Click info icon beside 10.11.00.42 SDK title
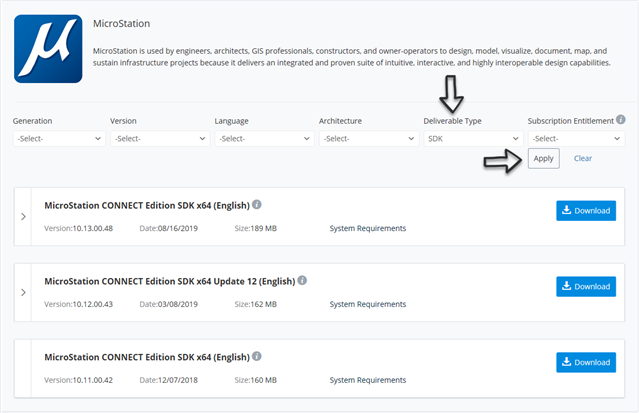This screenshot has width=639, height=413. pos(257,356)
